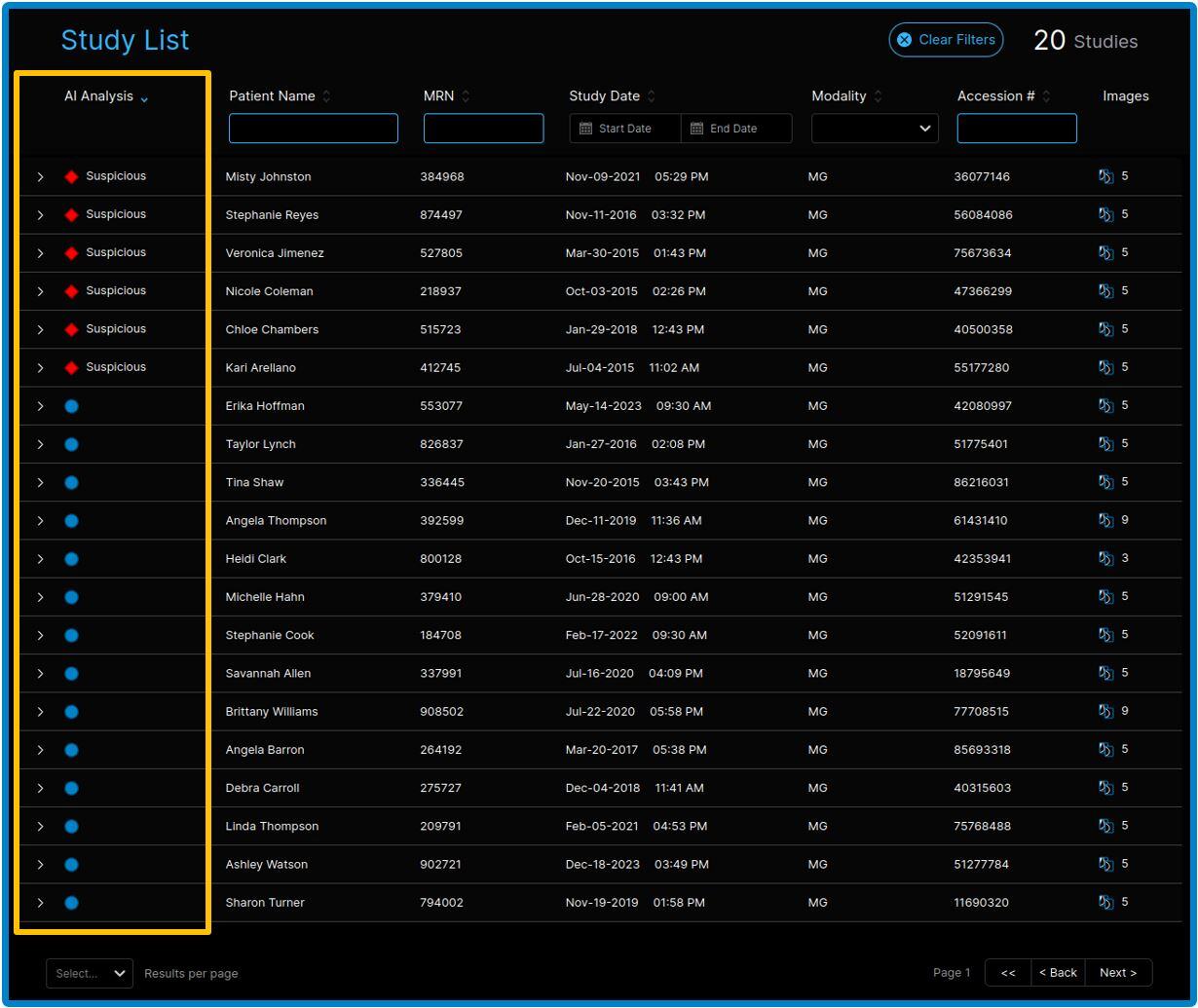
Task: Click blue AI status dot for Erika Hoffman
Action: 71,406
